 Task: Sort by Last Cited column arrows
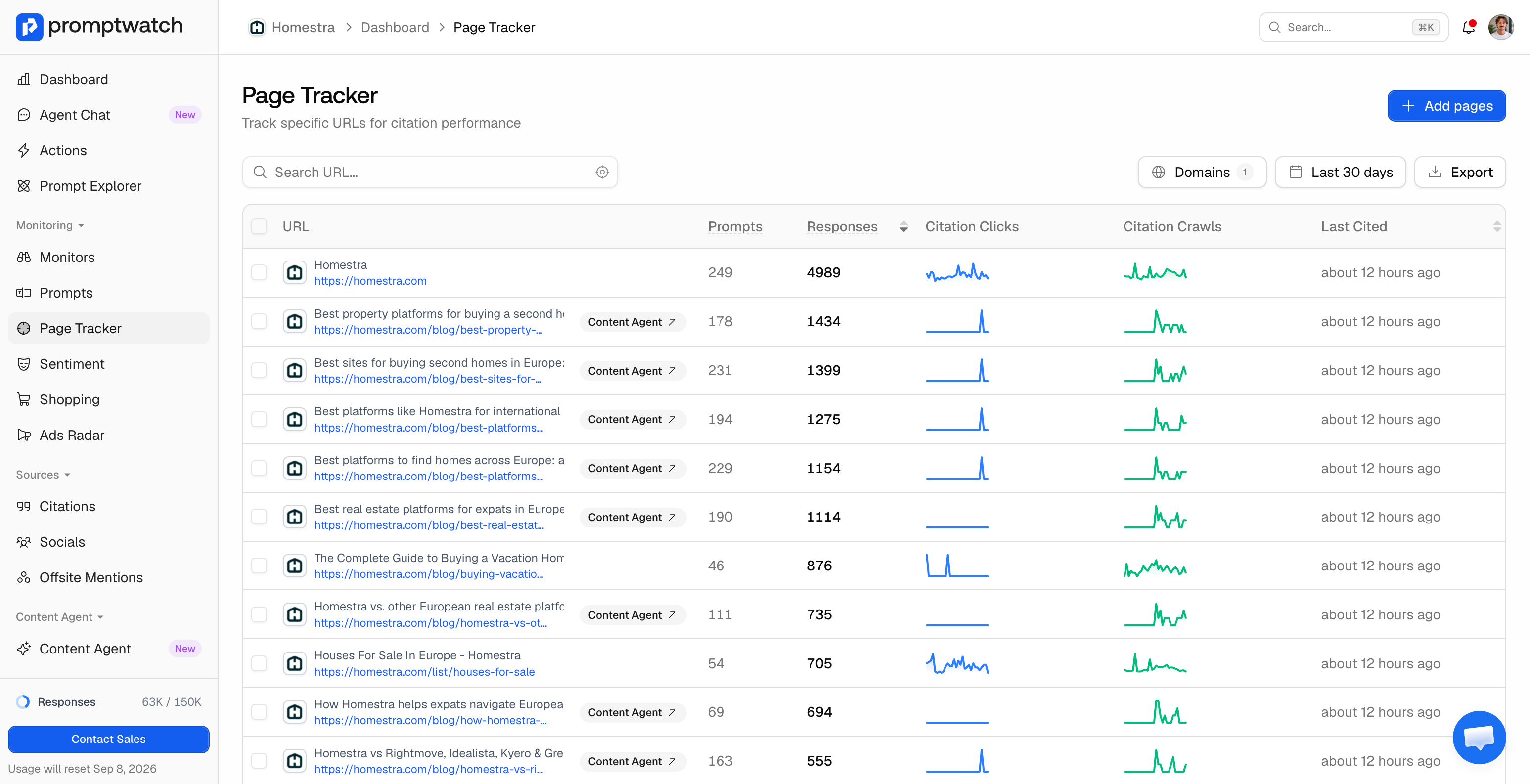[x=1497, y=227]
